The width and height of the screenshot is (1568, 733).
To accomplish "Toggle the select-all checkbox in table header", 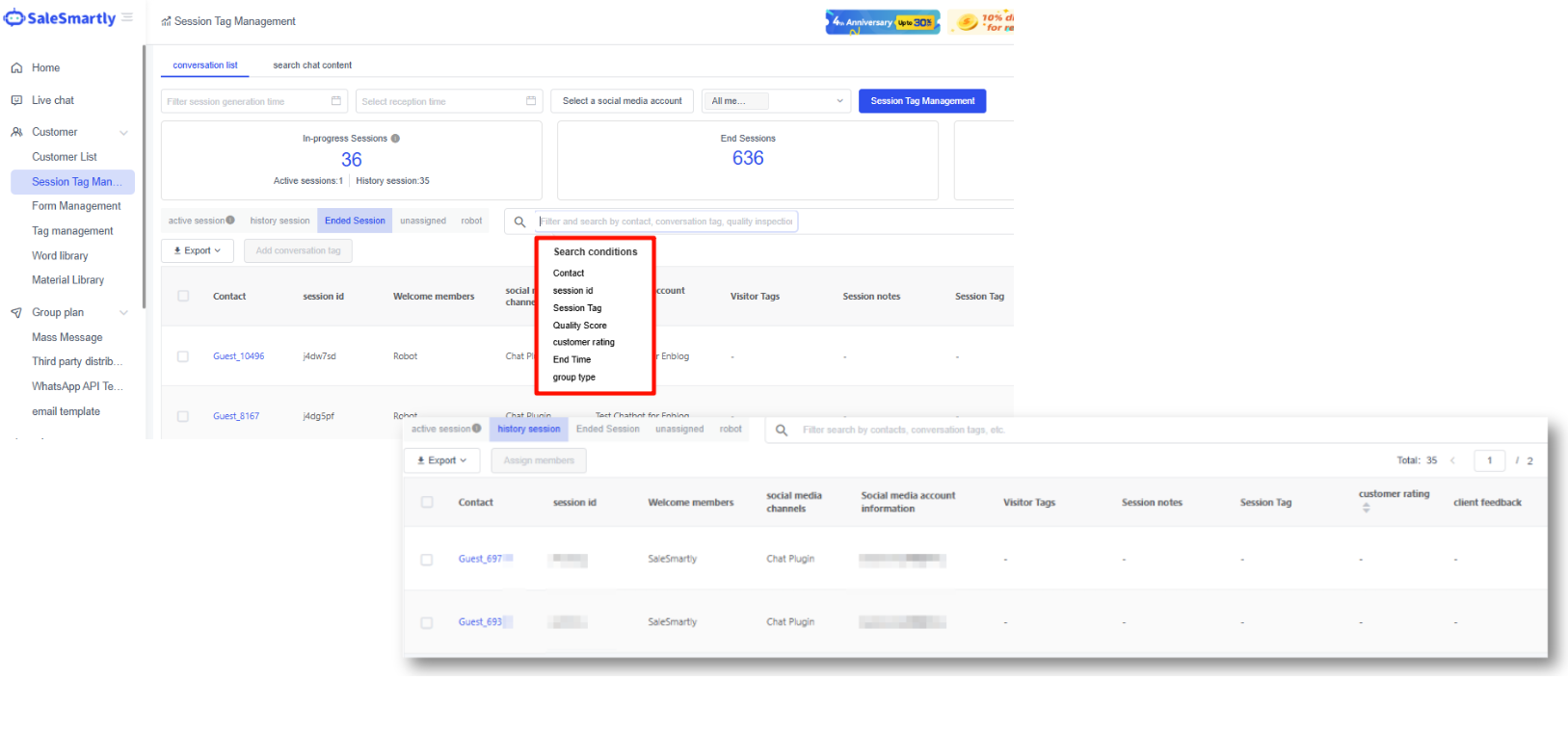I will click(x=183, y=297).
